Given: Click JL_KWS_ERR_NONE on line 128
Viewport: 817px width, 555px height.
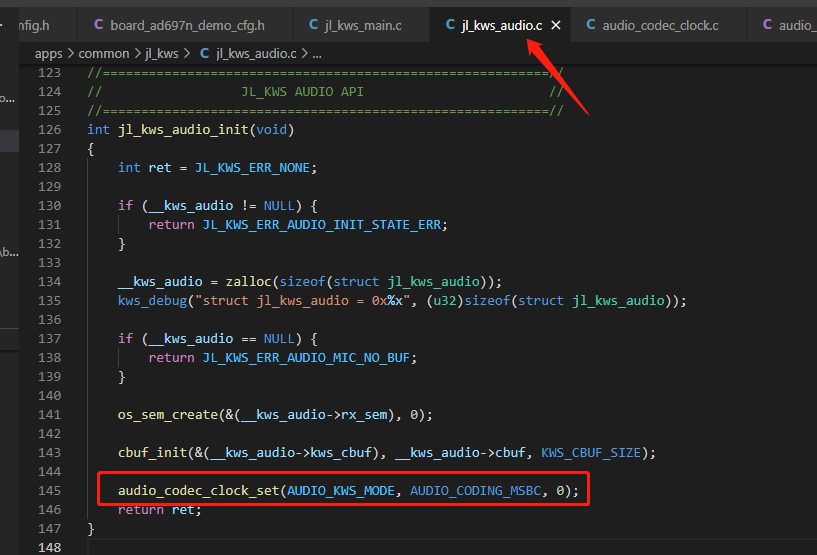Looking at the screenshot, I should (252, 168).
